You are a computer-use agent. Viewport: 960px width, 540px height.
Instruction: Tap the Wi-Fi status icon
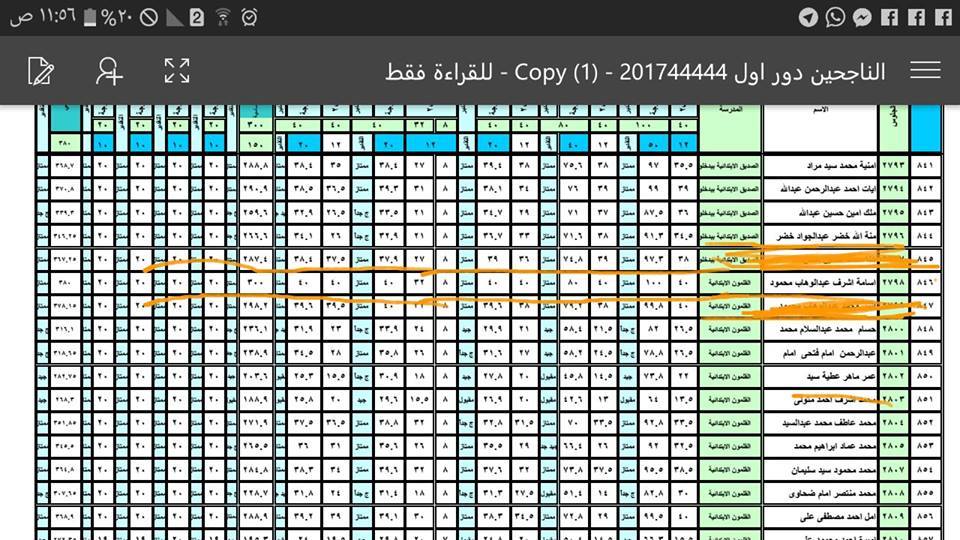[222, 17]
